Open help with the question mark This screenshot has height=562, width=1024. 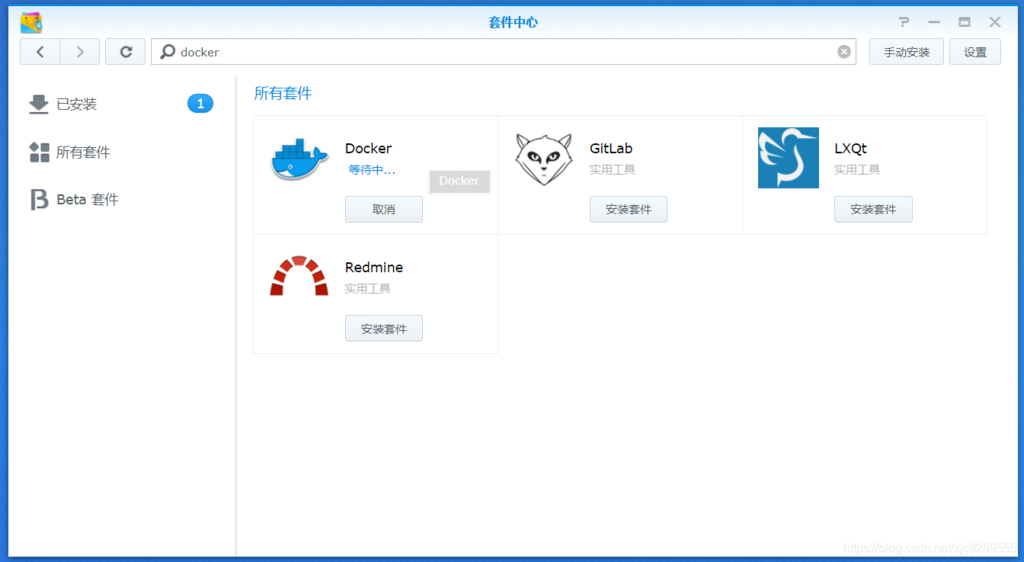tap(904, 22)
